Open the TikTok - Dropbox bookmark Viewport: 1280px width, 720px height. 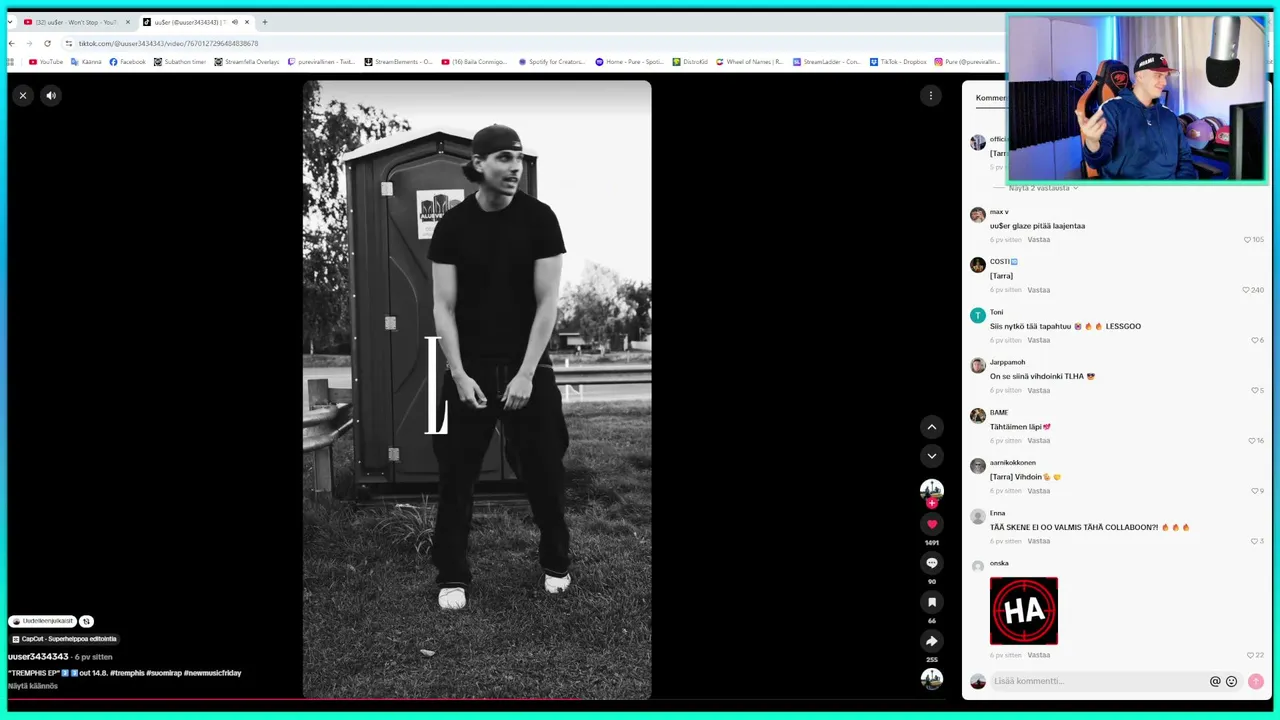click(x=898, y=62)
